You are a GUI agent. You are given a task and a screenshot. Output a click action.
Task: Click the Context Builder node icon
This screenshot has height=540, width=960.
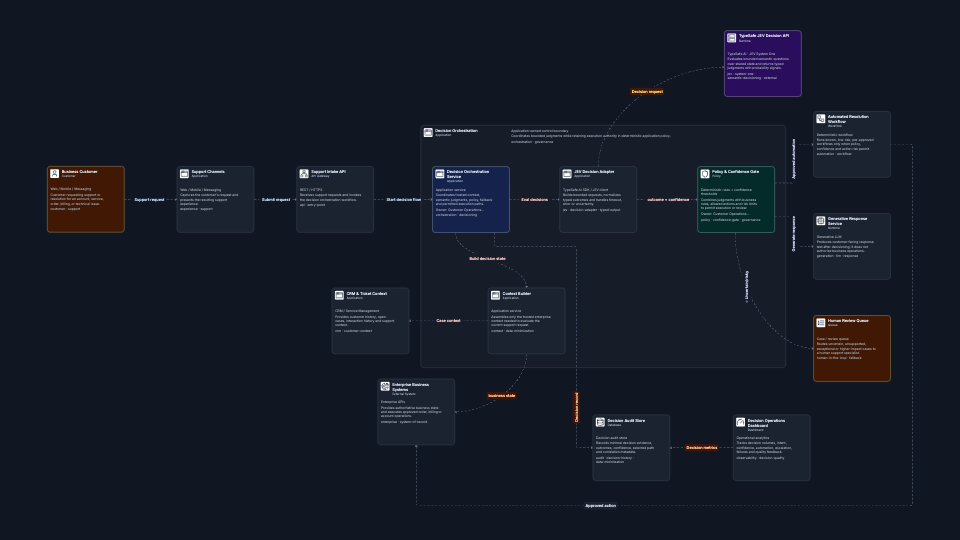[x=495, y=296]
